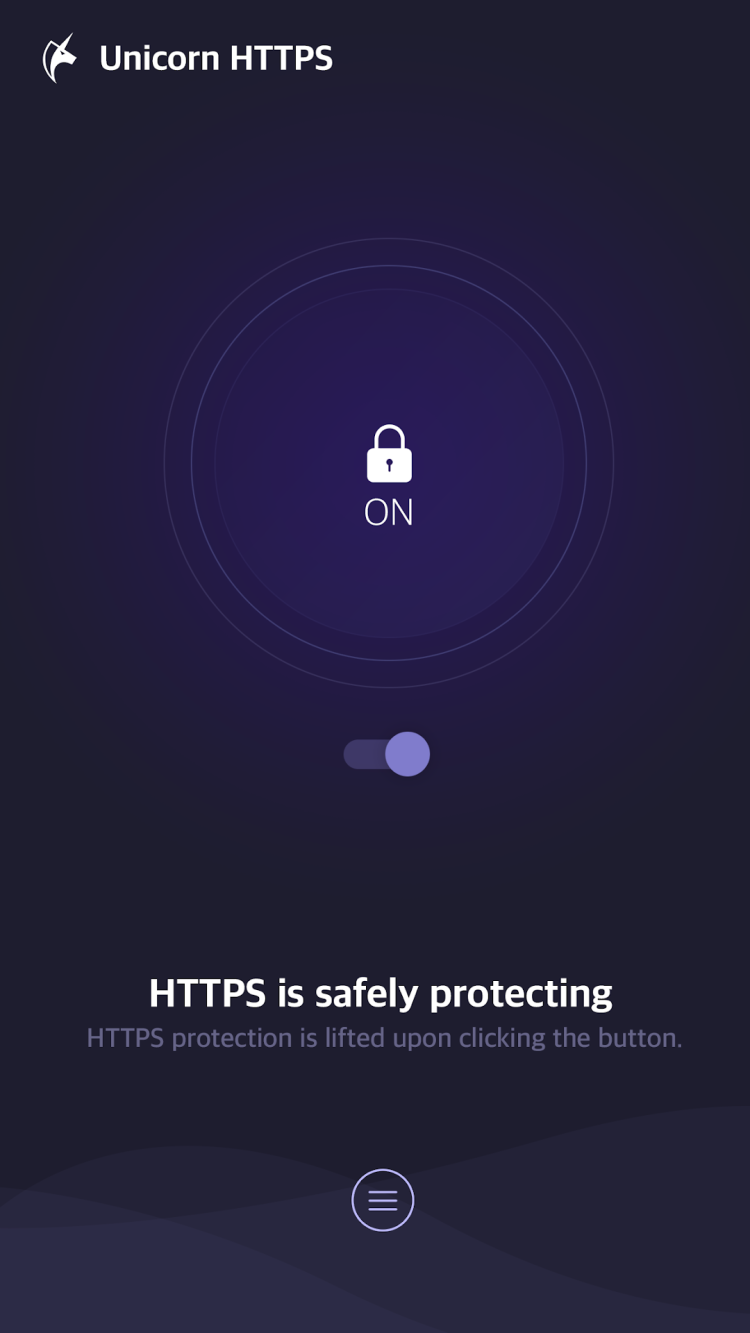Click the three-line menu glyph
This screenshot has width=750, height=1333.
click(x=383, y=1200)
